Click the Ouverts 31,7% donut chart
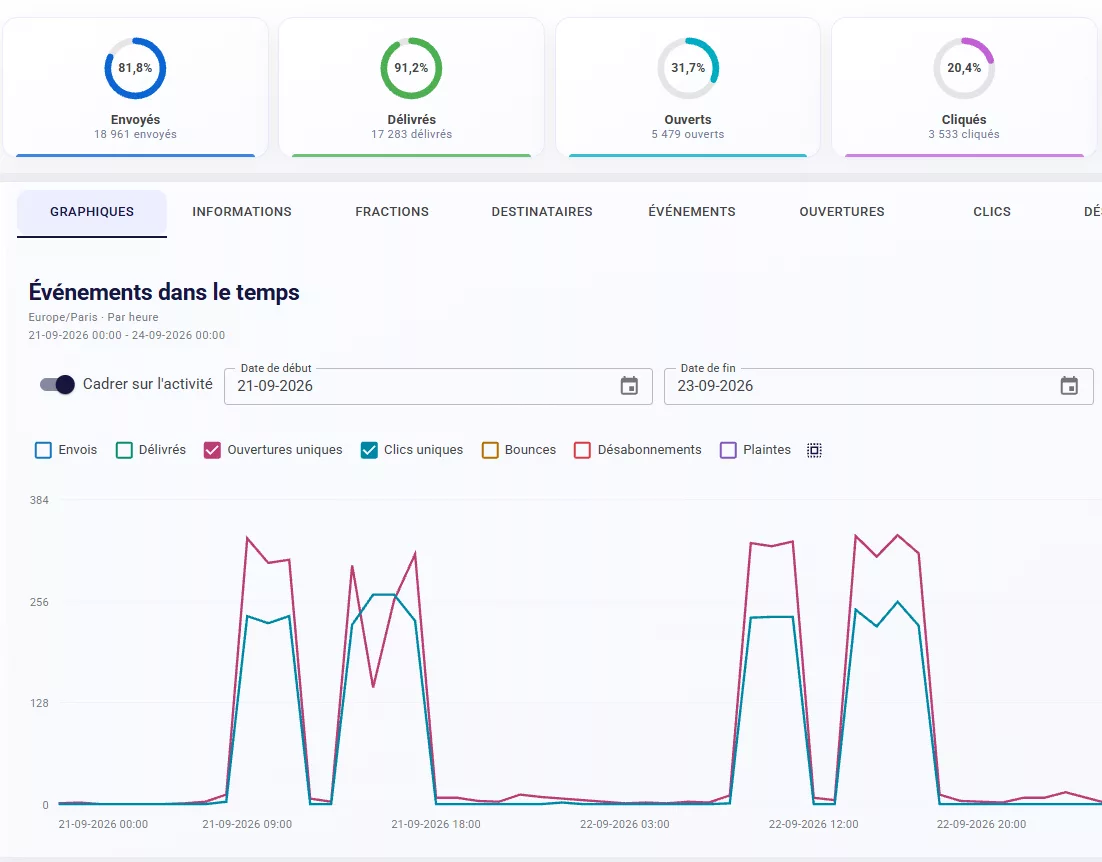This screenshot has height=862, width=1102. pos(688,68)
